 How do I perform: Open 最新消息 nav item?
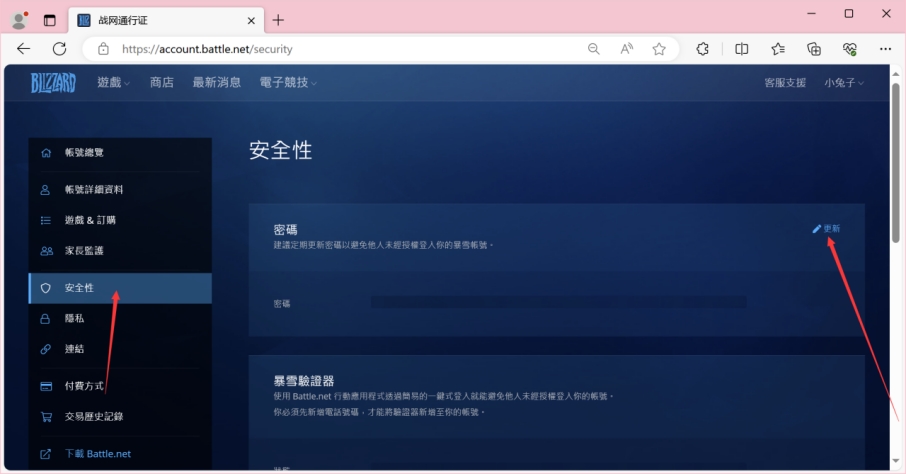217,83
